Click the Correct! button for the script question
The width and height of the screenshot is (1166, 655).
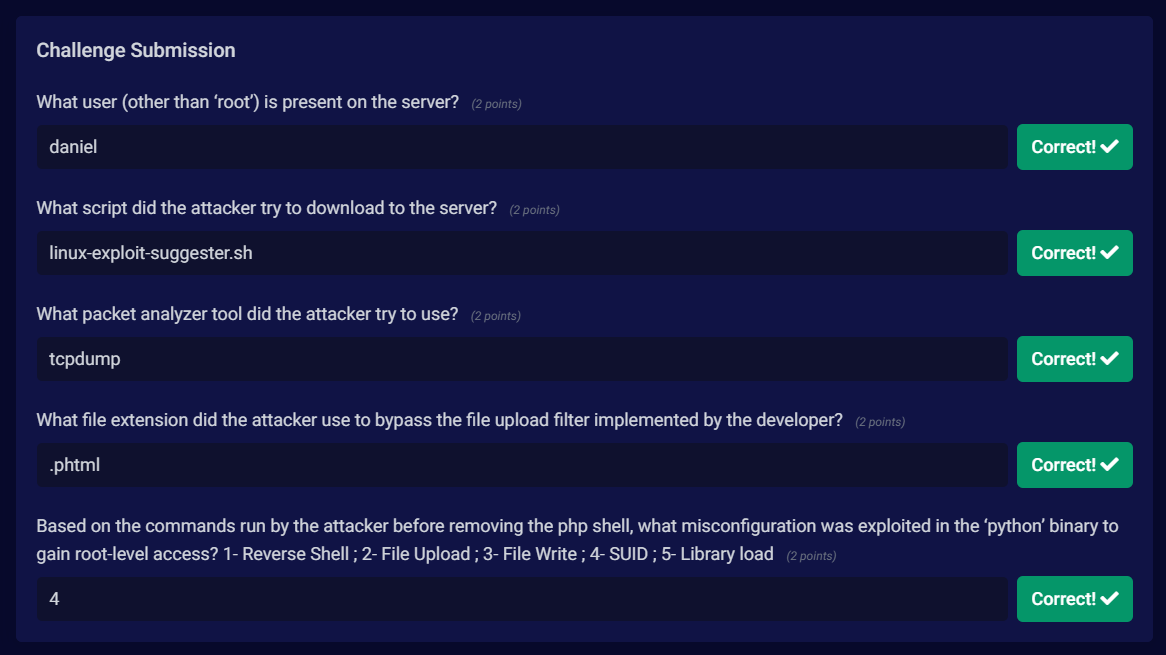click(1075, 253)
